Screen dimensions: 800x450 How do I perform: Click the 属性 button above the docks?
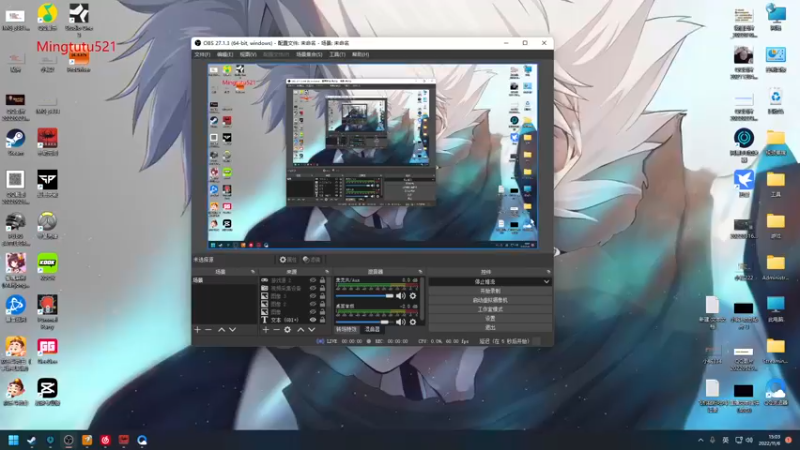click(x=288, y=260)
